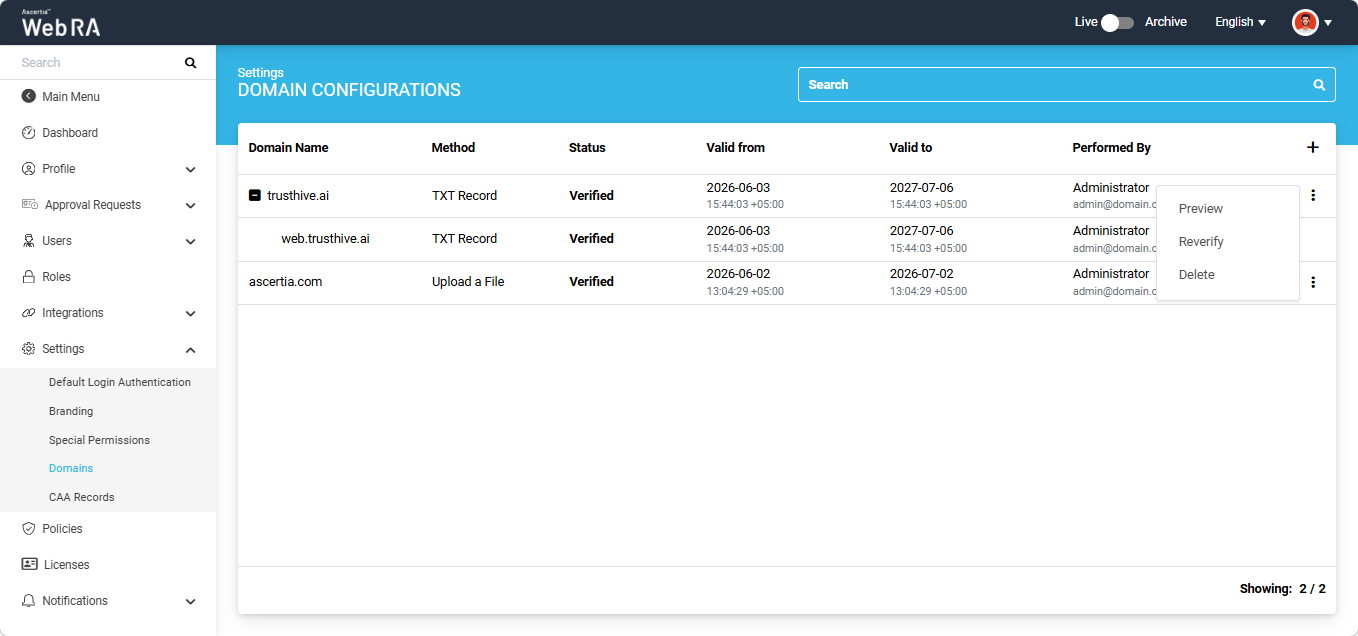Click the Status column header
This screenshot has width=1358, height=636.
point(587,147)
